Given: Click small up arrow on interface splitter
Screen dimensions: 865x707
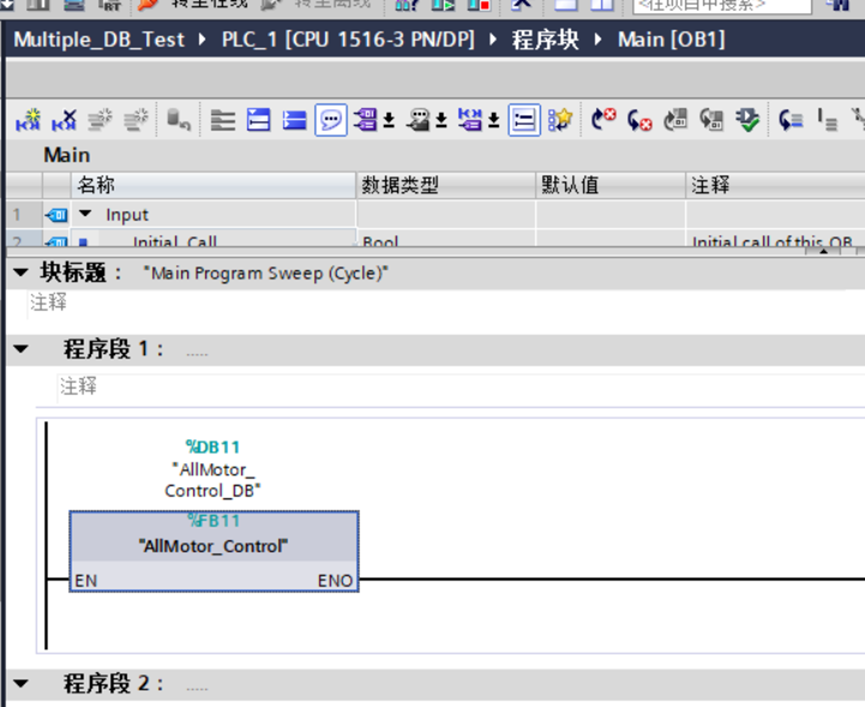Looking at the screenshot, I should tap(823, 251).
